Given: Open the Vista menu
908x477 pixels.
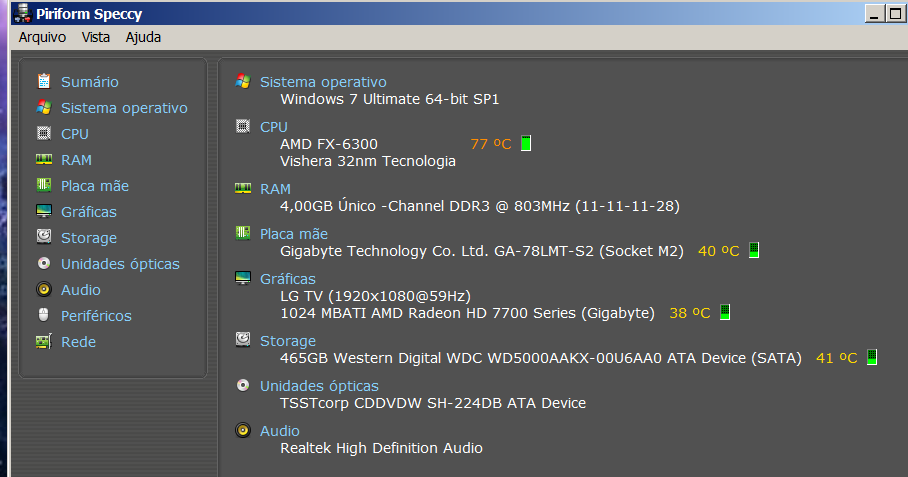Looking at the screenshot, I should tap(96, 37).
